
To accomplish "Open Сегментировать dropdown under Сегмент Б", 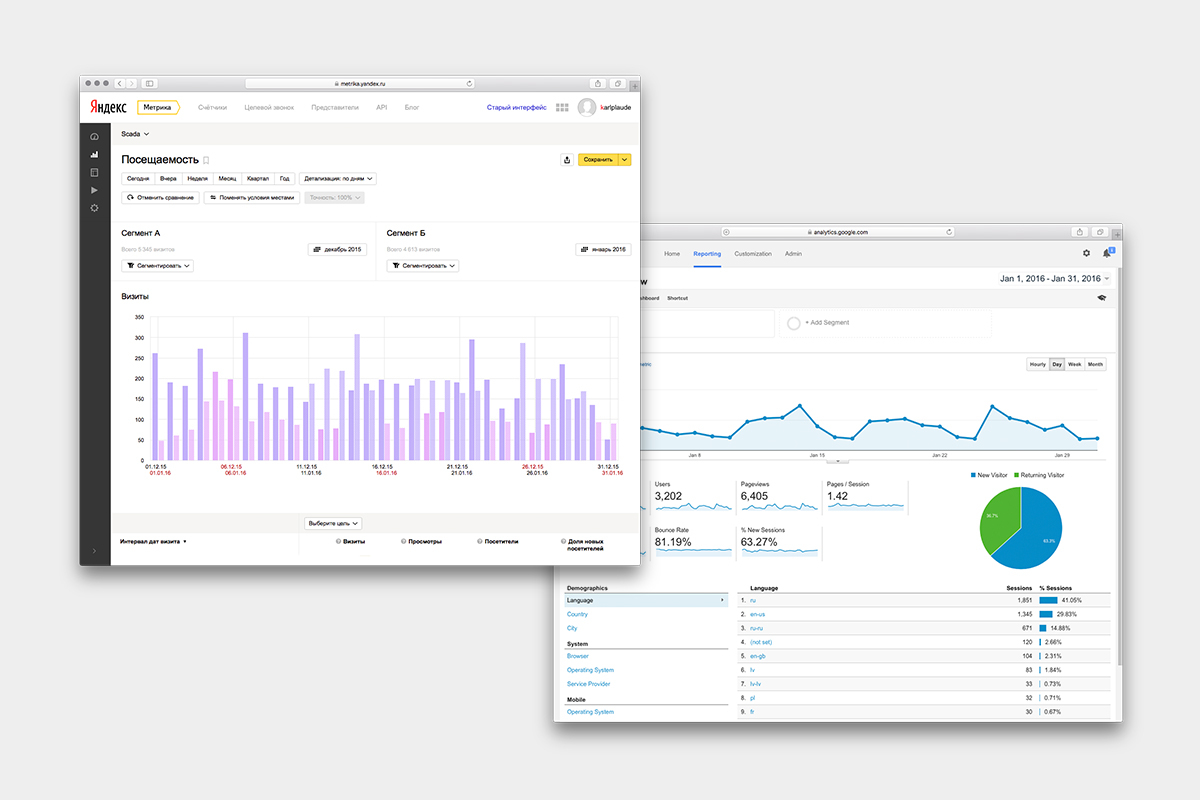I will click(423, 266).
